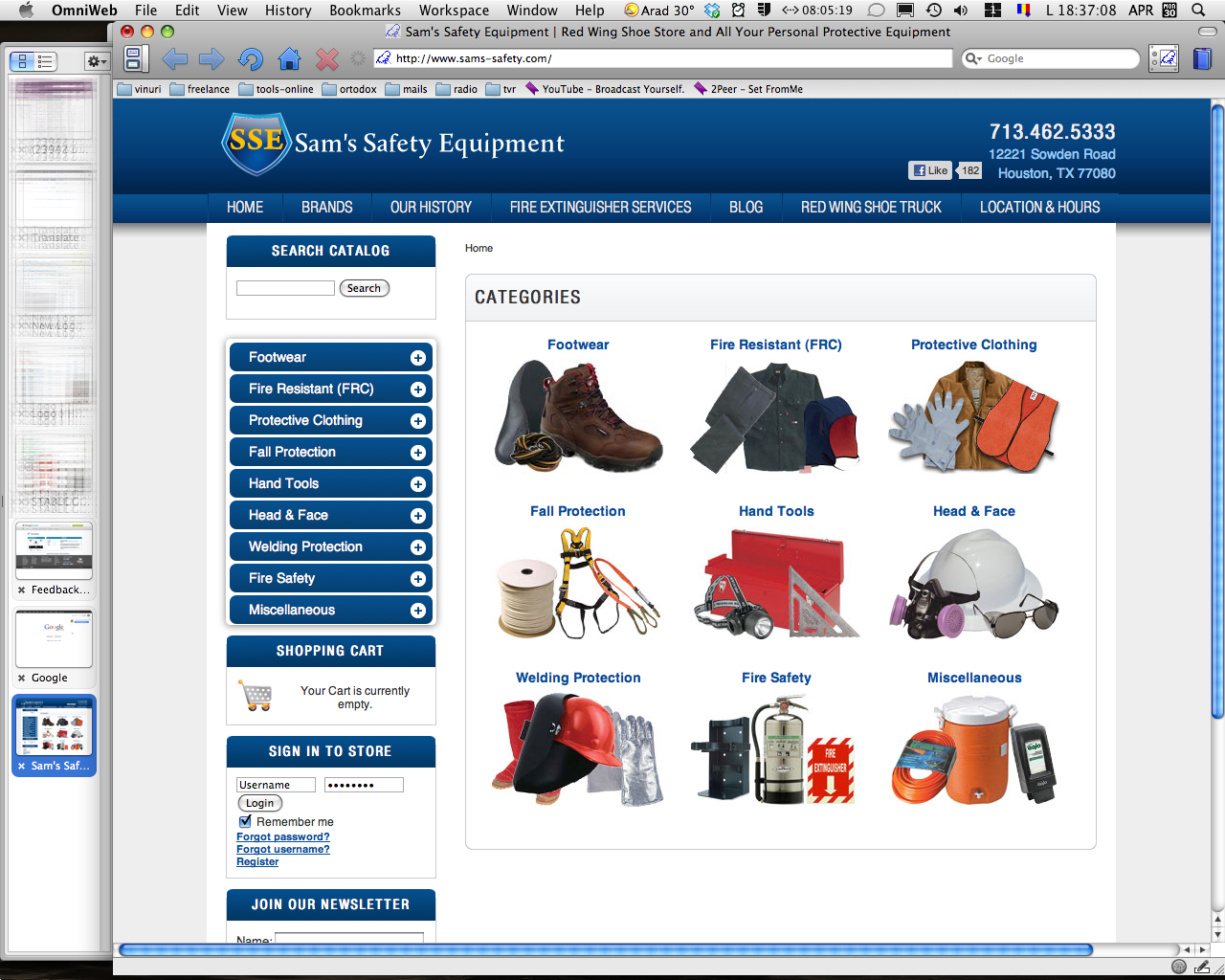The image size is (1225, 980).
Task: Click the SSE shield logo
Action: coord(256,144)
